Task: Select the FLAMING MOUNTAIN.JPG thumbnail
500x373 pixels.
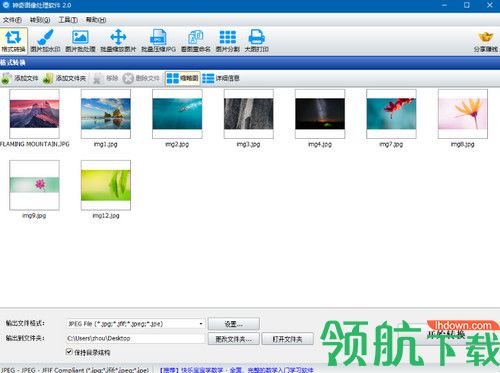Action: 34,114
